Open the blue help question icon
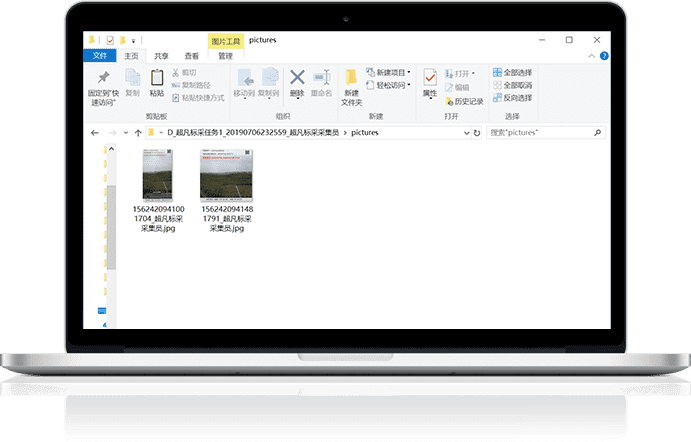This screenshot has height=442, width=691. tap(604, 56)
